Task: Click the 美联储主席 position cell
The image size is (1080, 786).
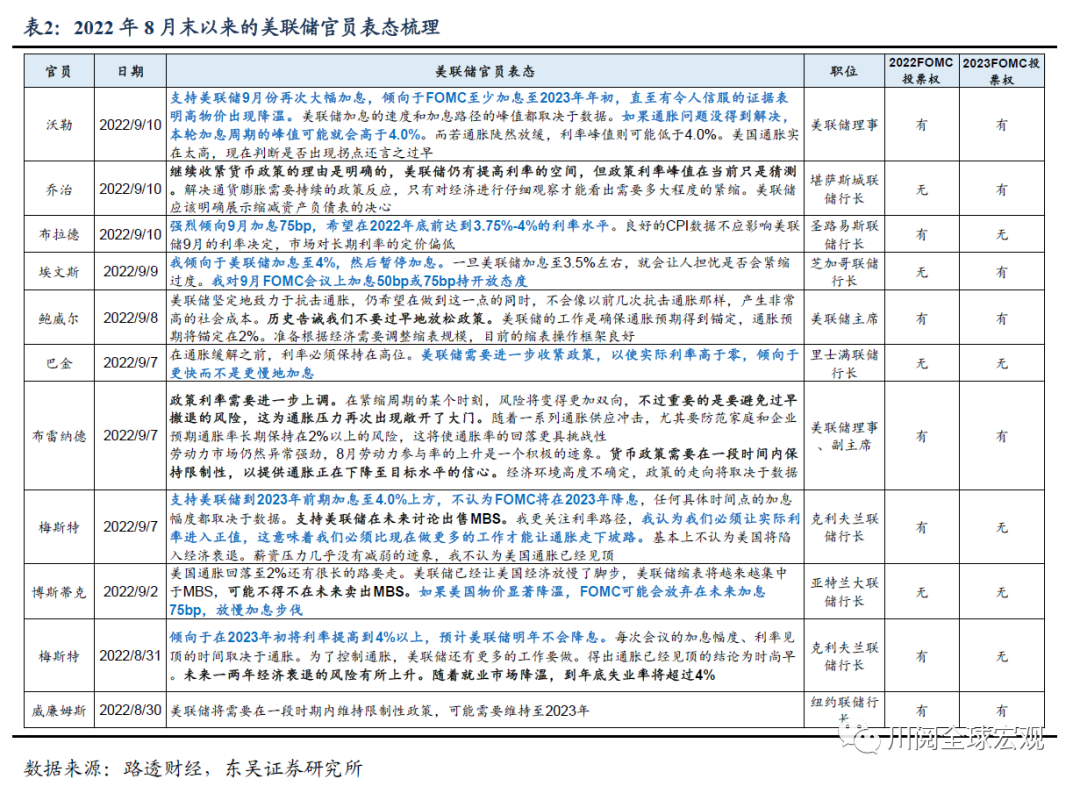Action: click(844, 318)
